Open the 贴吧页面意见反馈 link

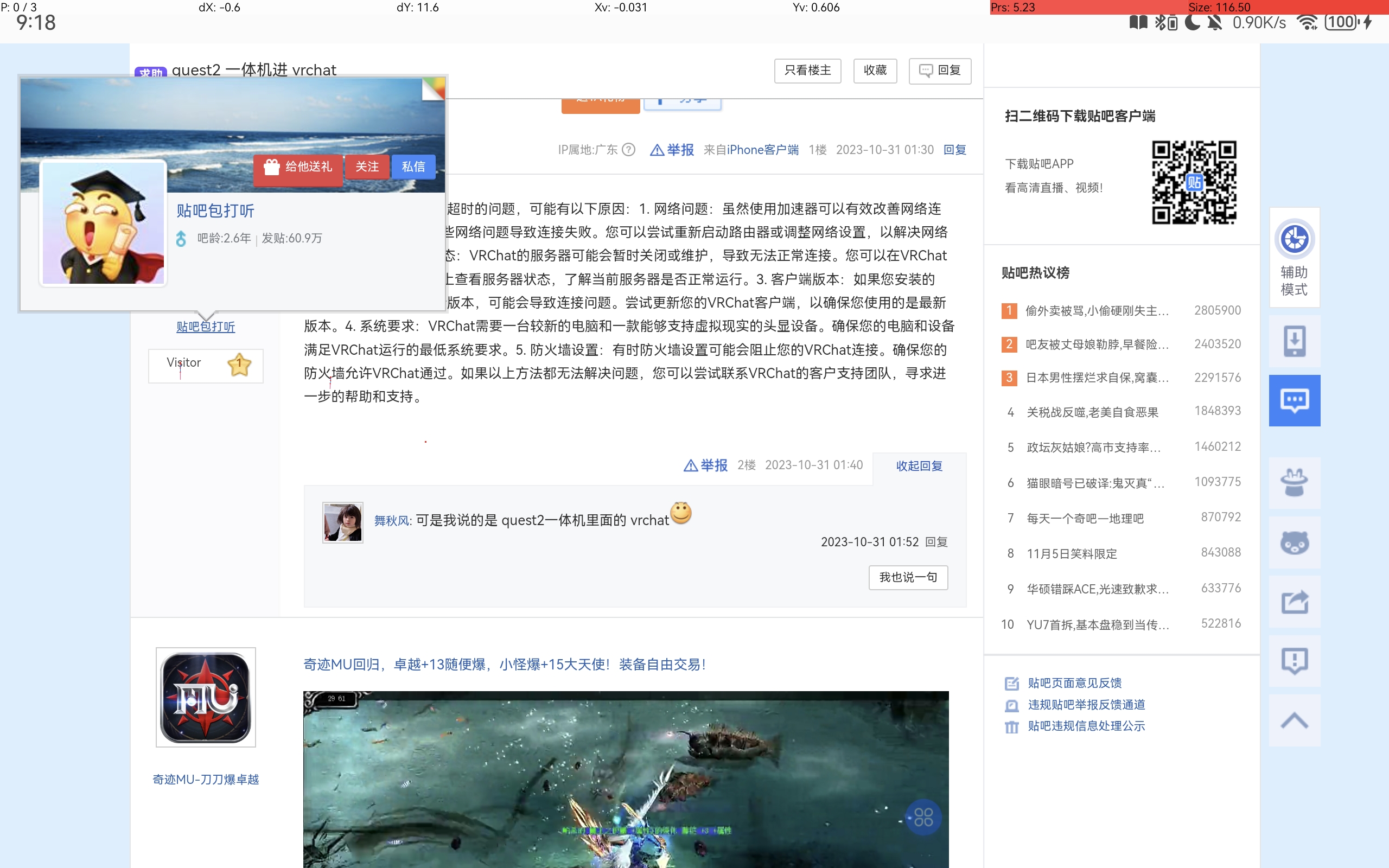(1074, 683)
